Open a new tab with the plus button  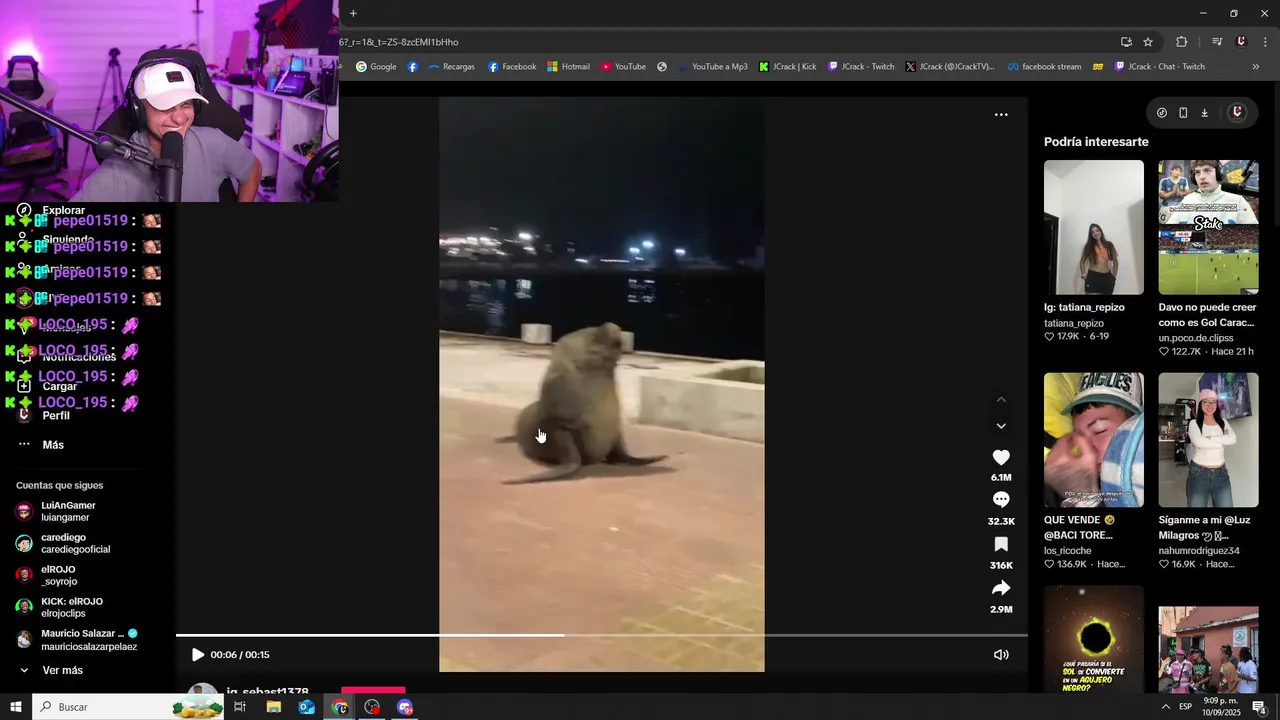(353, 13)
